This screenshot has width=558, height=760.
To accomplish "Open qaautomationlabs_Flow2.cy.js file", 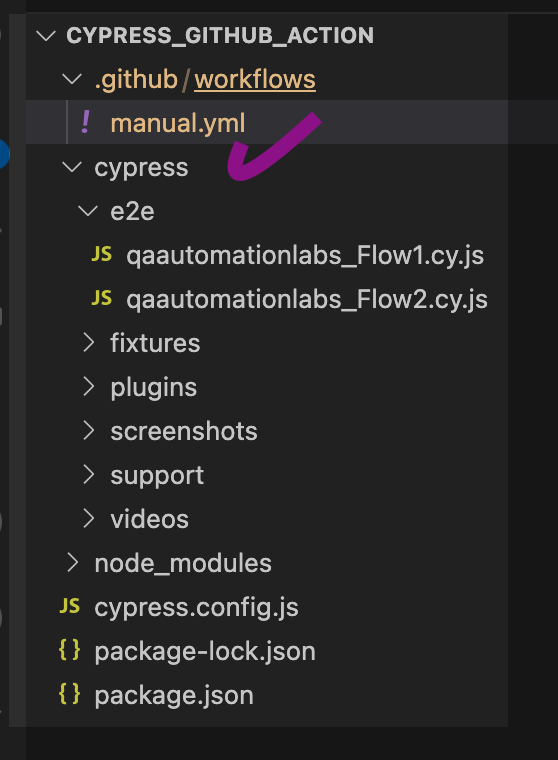I will (x=307, y=299).
